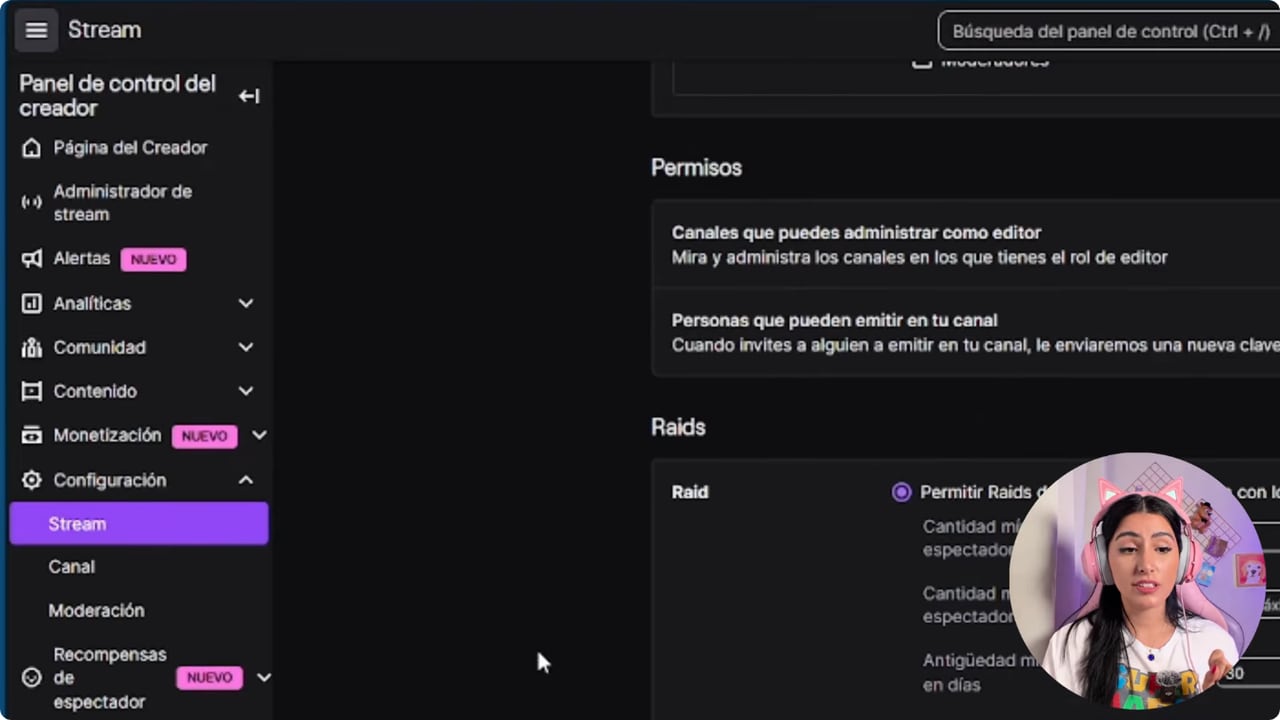Click the NUEVO badge beside Recompensas

(x=210, y=678)
